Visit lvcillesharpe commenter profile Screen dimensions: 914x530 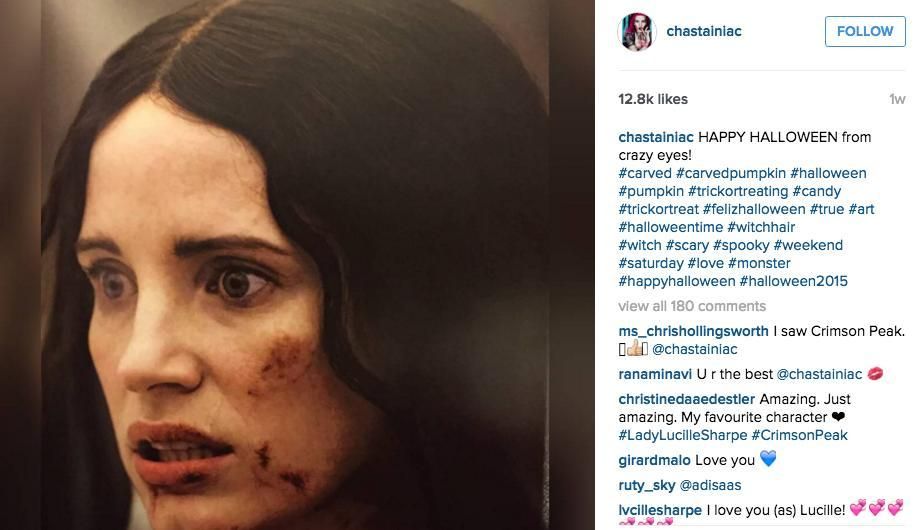coord(660,510)
